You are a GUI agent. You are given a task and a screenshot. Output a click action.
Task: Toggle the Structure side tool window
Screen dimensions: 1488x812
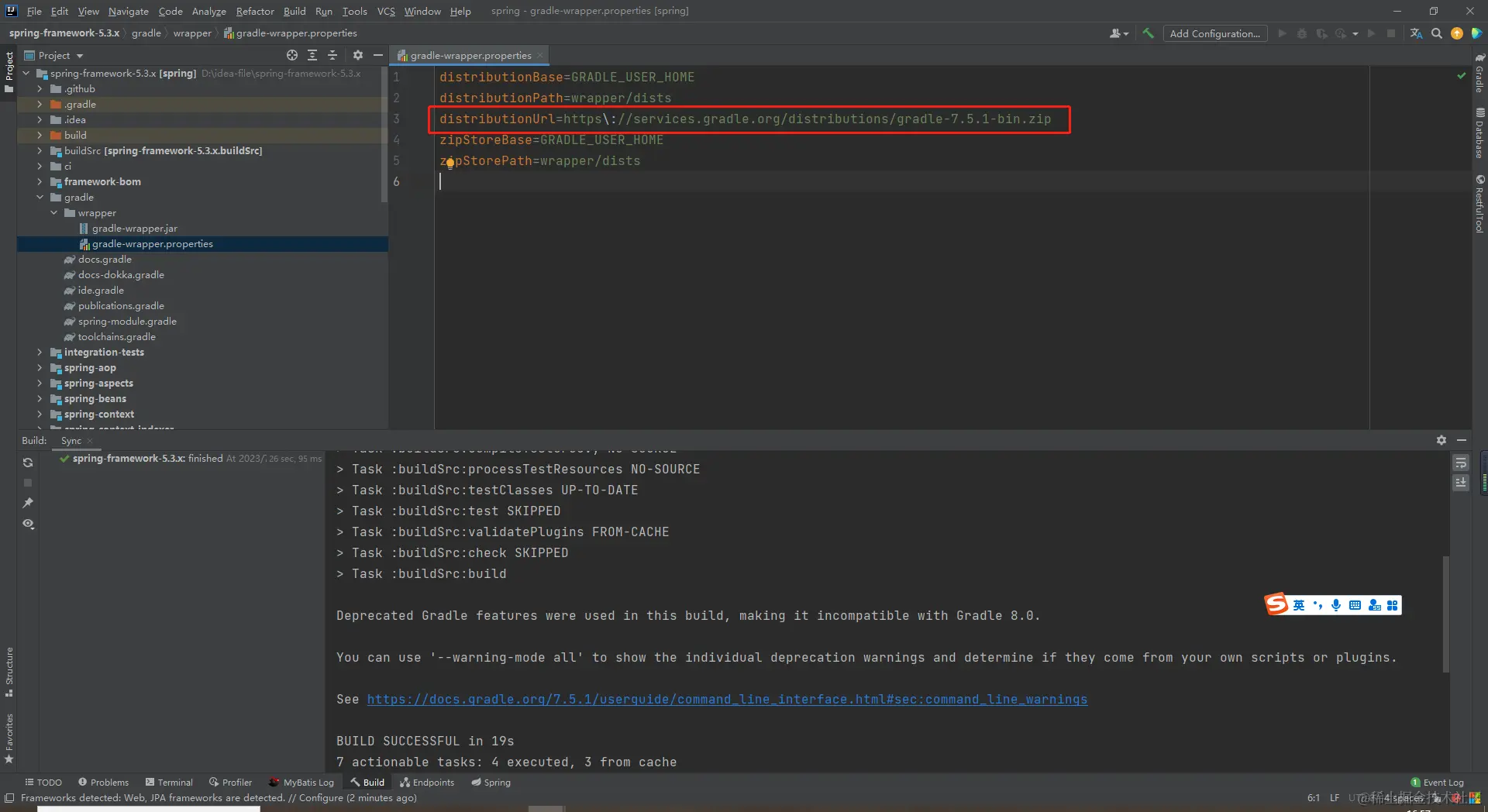point(9,671)
